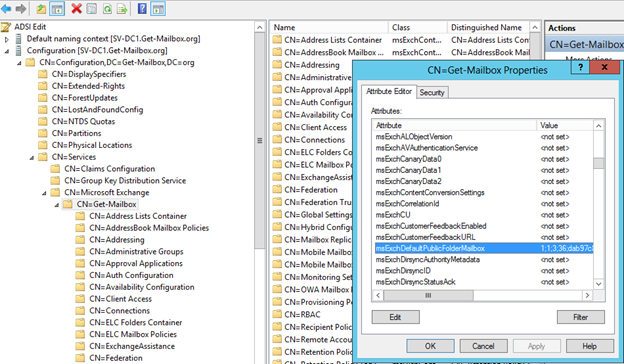This screenshot has width=624, height=364.
Task: Select CN=AddressBook Mailbox Policies in tree
Action: [x=149, y=228]
